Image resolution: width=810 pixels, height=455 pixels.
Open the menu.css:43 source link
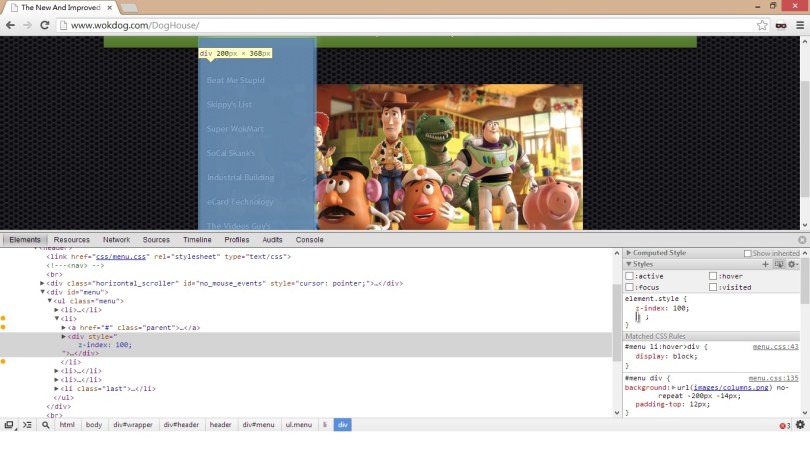point(775,347)
